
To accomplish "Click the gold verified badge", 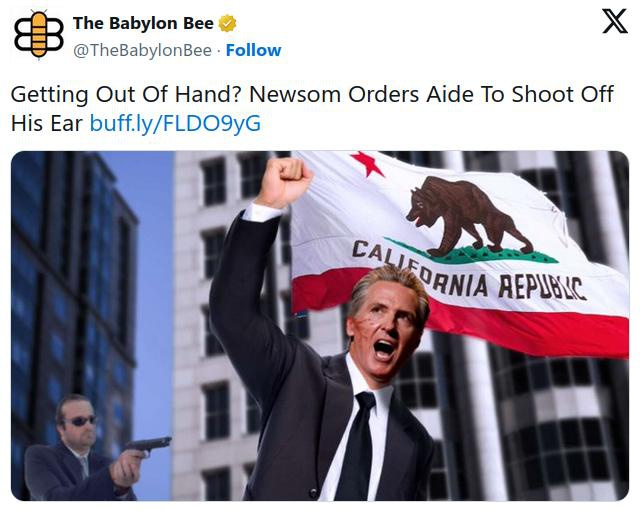I will [x=227, y=23].
